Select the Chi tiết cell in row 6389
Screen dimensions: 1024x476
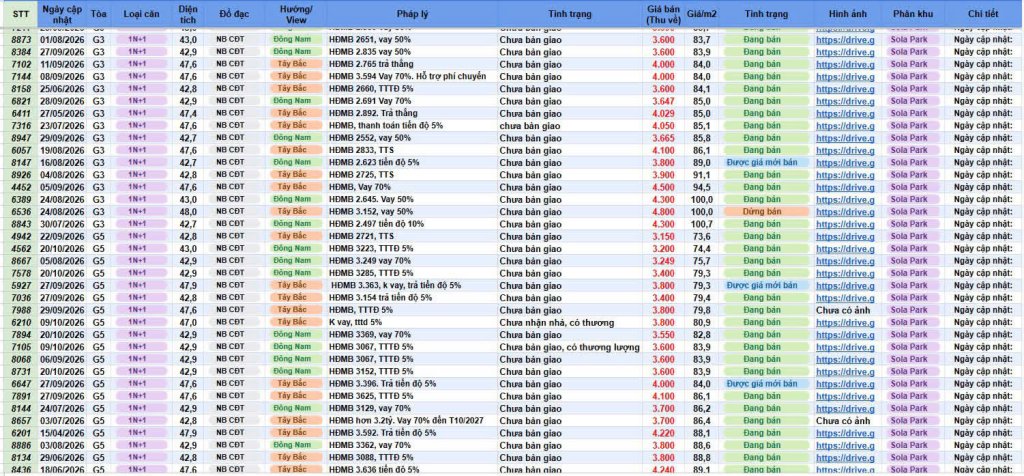coord(983,199)
